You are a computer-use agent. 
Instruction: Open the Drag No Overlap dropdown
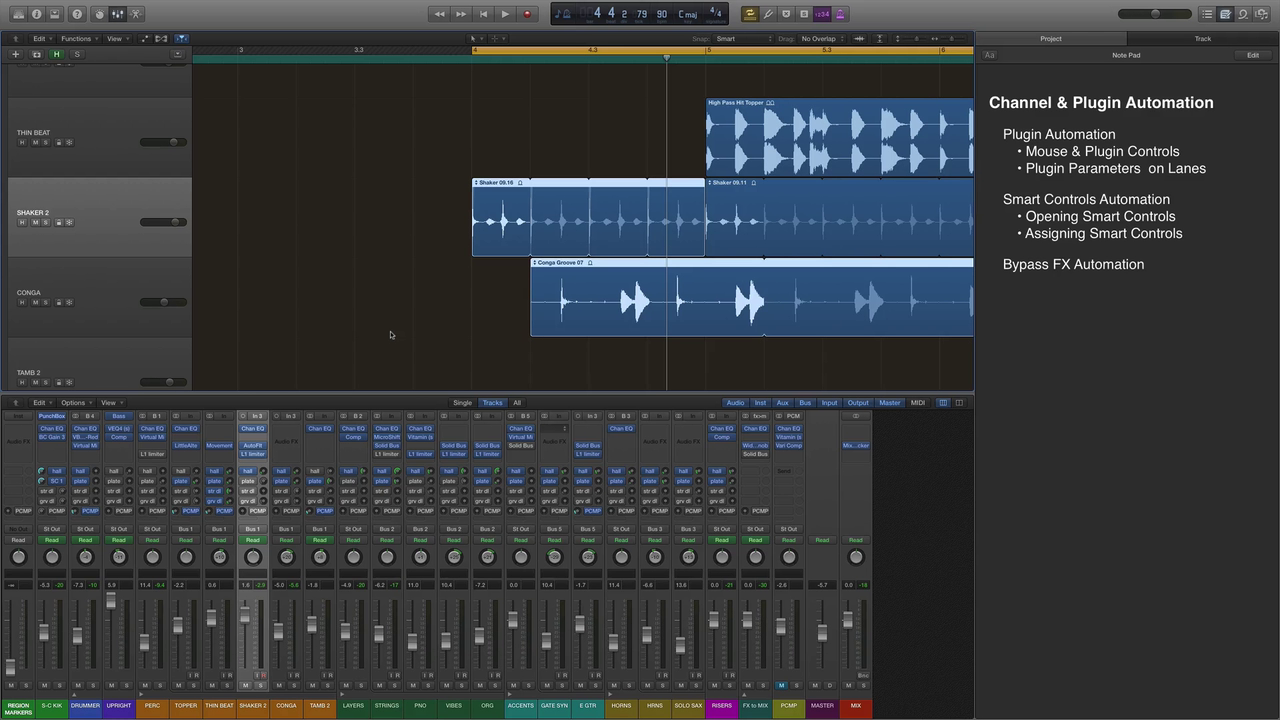(x=822, y=39)
